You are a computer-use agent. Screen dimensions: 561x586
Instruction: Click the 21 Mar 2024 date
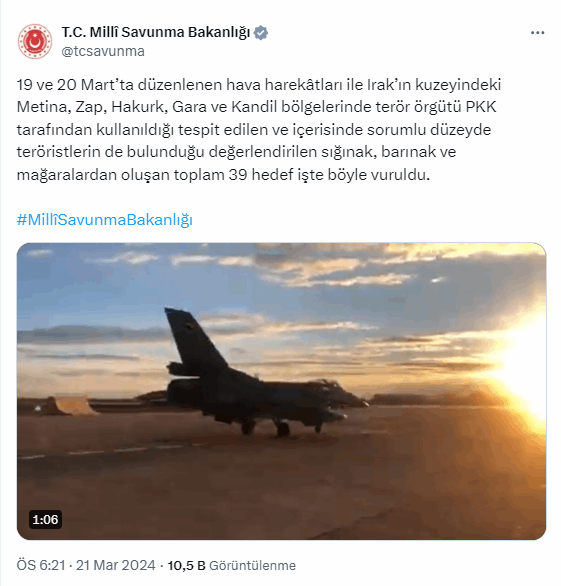click(116, 565)
